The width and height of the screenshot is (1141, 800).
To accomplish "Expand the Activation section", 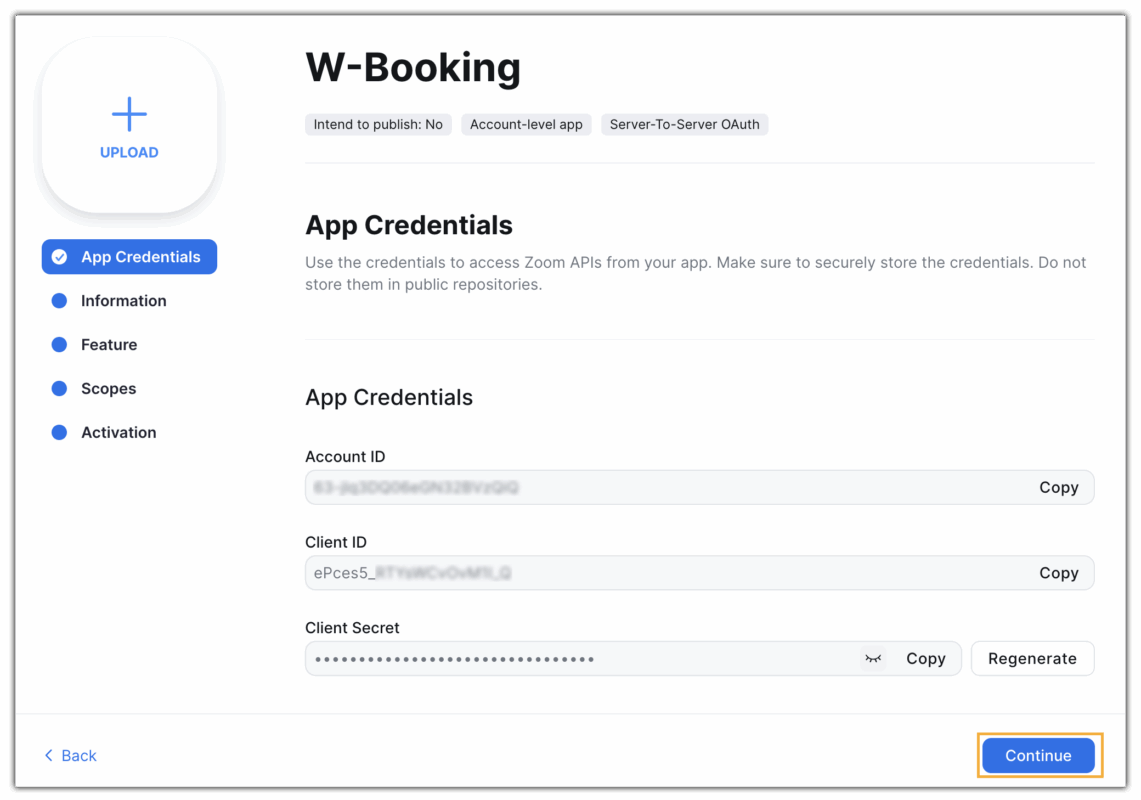I will [x=118, y=432].
